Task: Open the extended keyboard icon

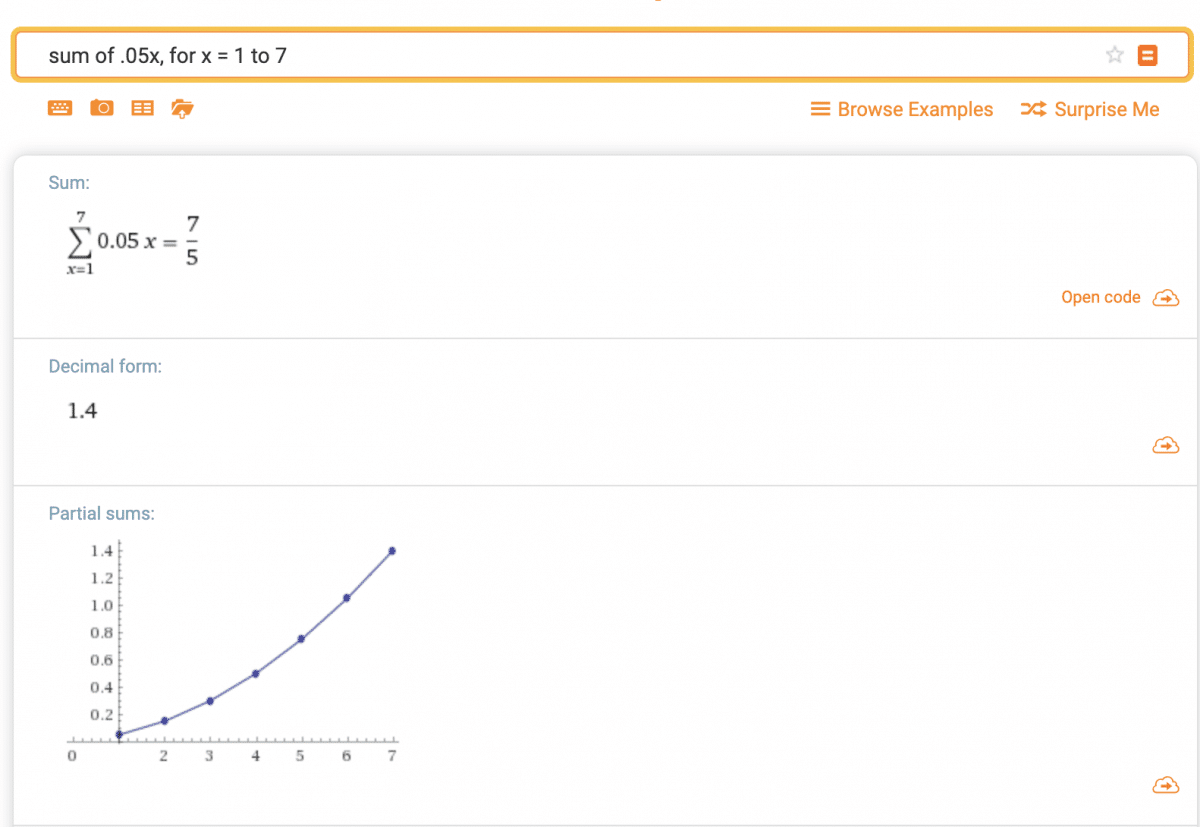Action: click(x=60, y=108)
